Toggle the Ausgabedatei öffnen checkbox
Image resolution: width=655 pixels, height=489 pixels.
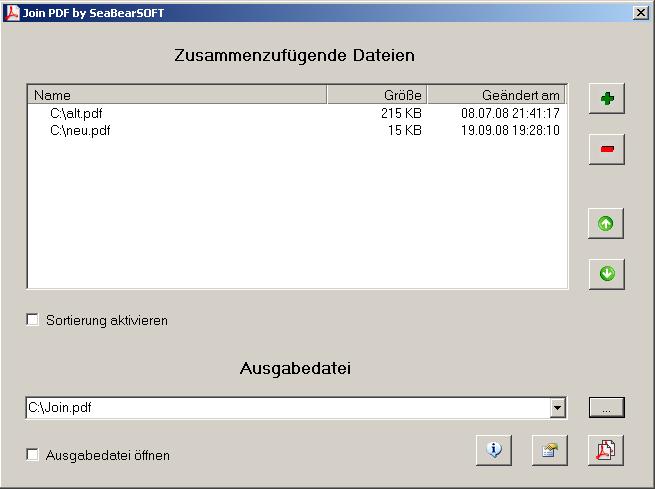point(33,455)
